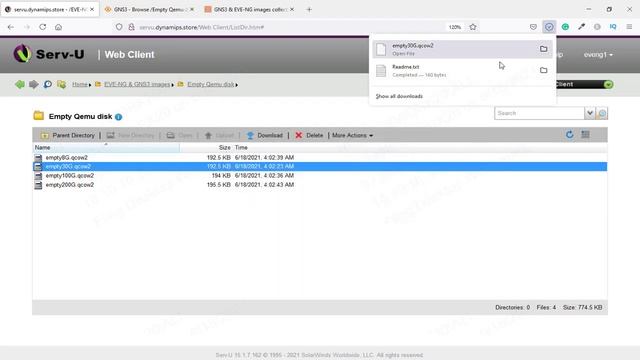Click Show all downloads
This screenshot has width=640, height=360.
coord(399,96)
